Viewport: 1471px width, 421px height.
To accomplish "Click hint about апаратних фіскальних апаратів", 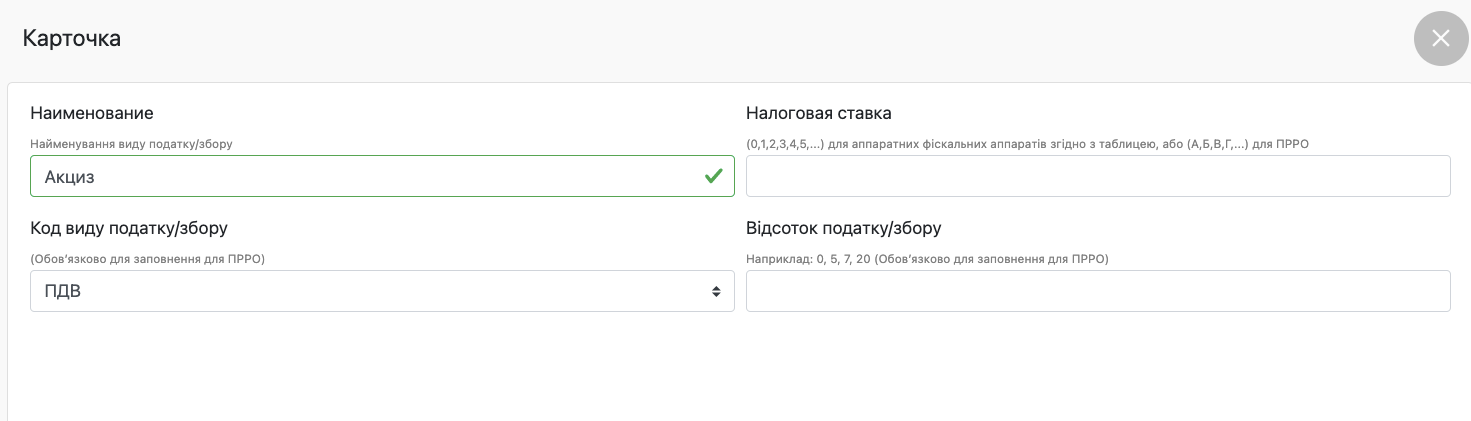I will coord(1027,144).
